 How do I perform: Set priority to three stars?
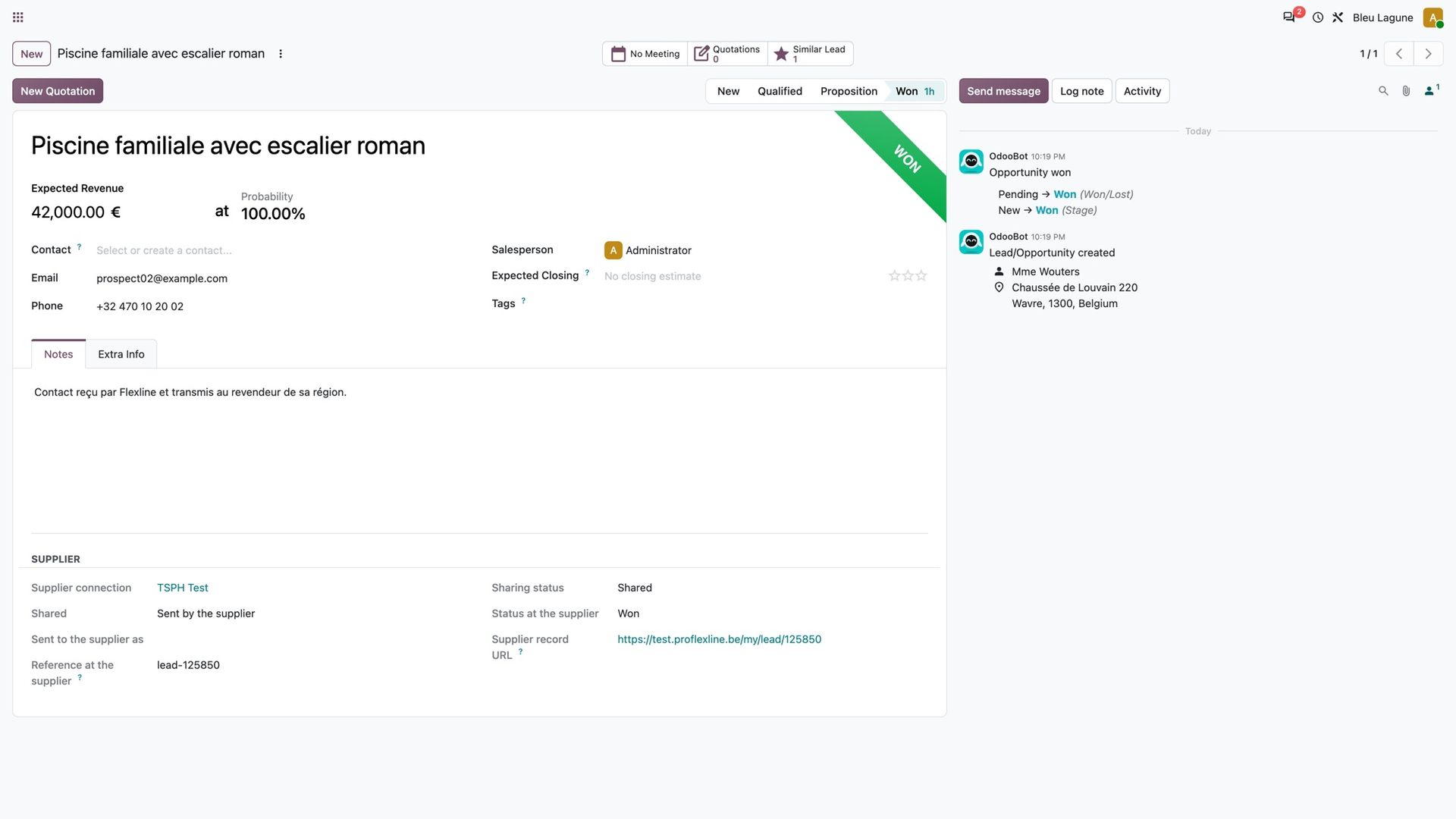[921, 276]
